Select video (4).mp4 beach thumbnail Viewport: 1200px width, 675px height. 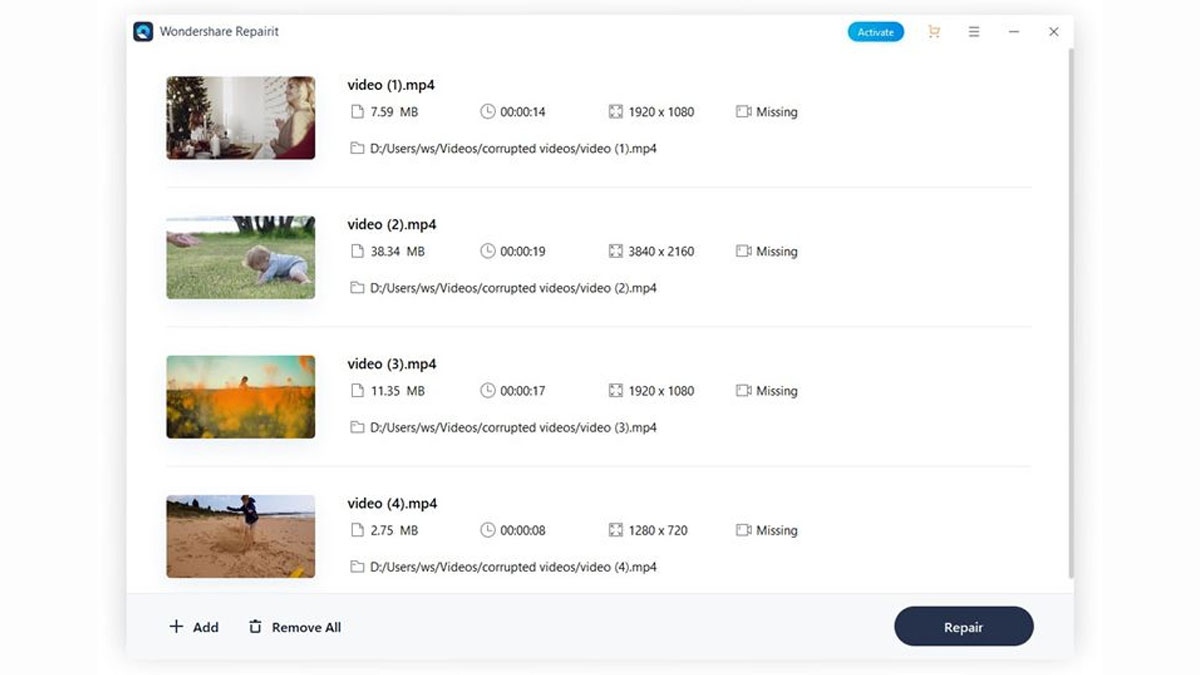240,536
